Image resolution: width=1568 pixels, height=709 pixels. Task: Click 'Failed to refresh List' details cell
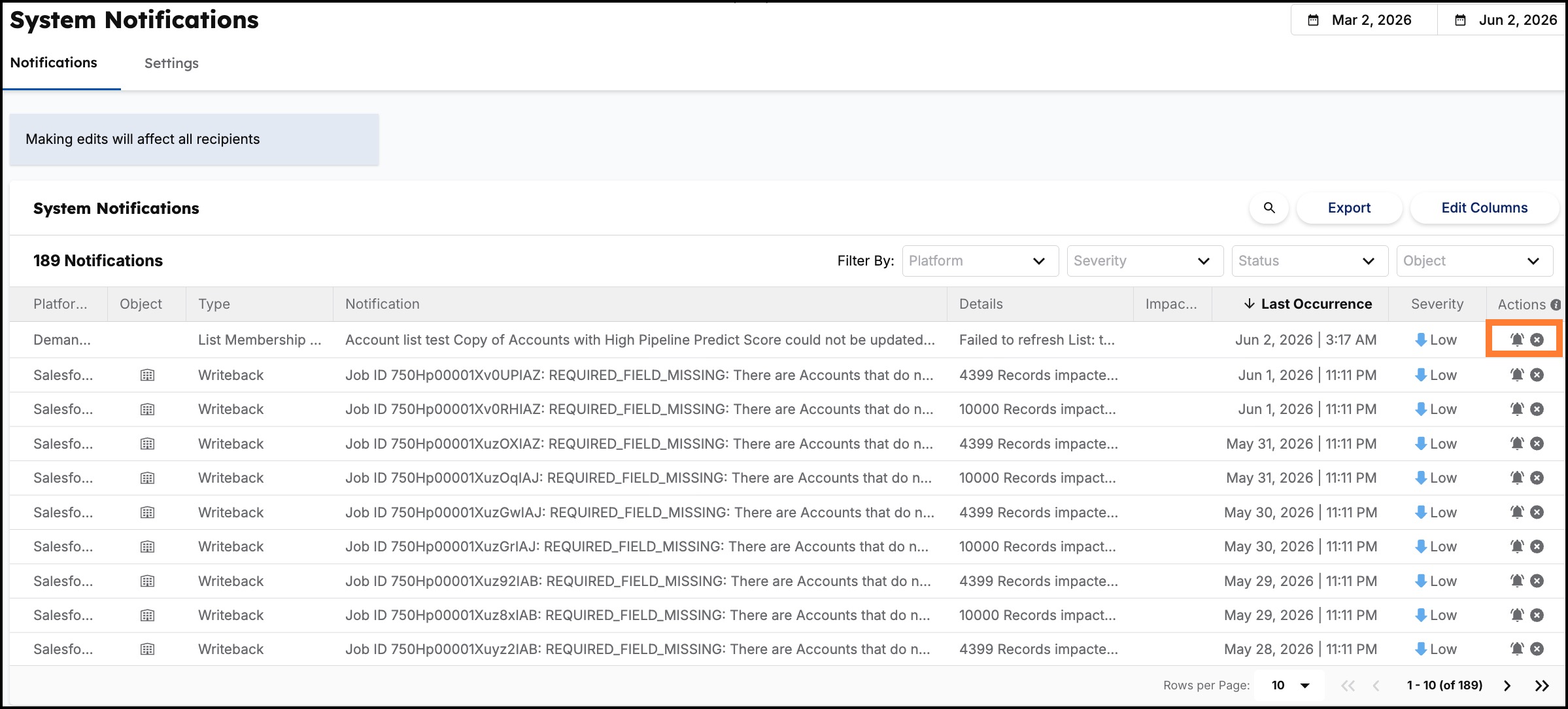click(x=1037, y=340)
